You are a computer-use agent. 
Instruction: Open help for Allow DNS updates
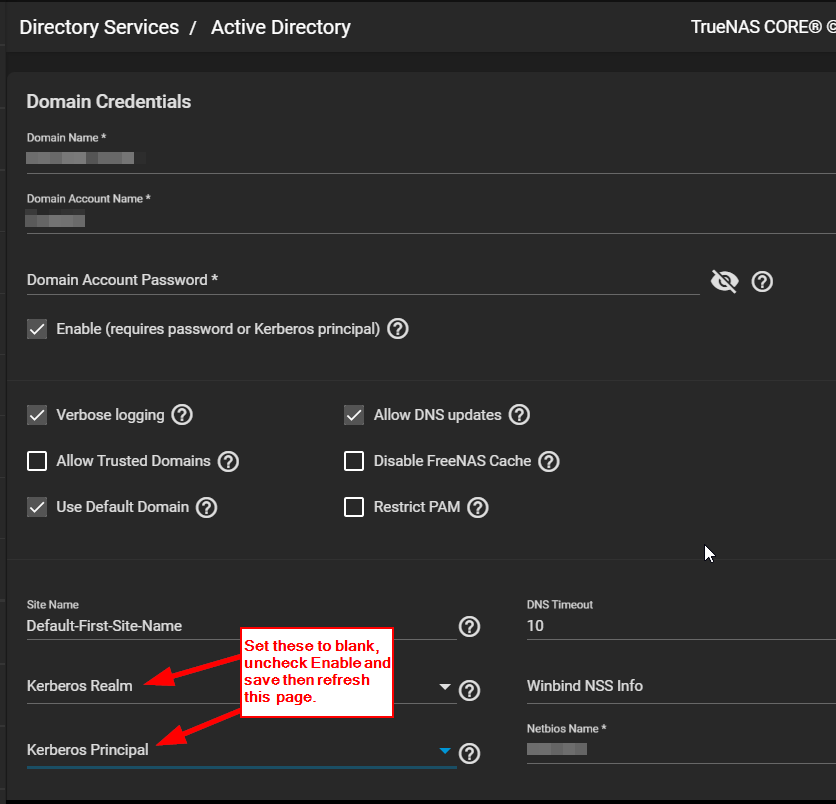pos(519,415)
